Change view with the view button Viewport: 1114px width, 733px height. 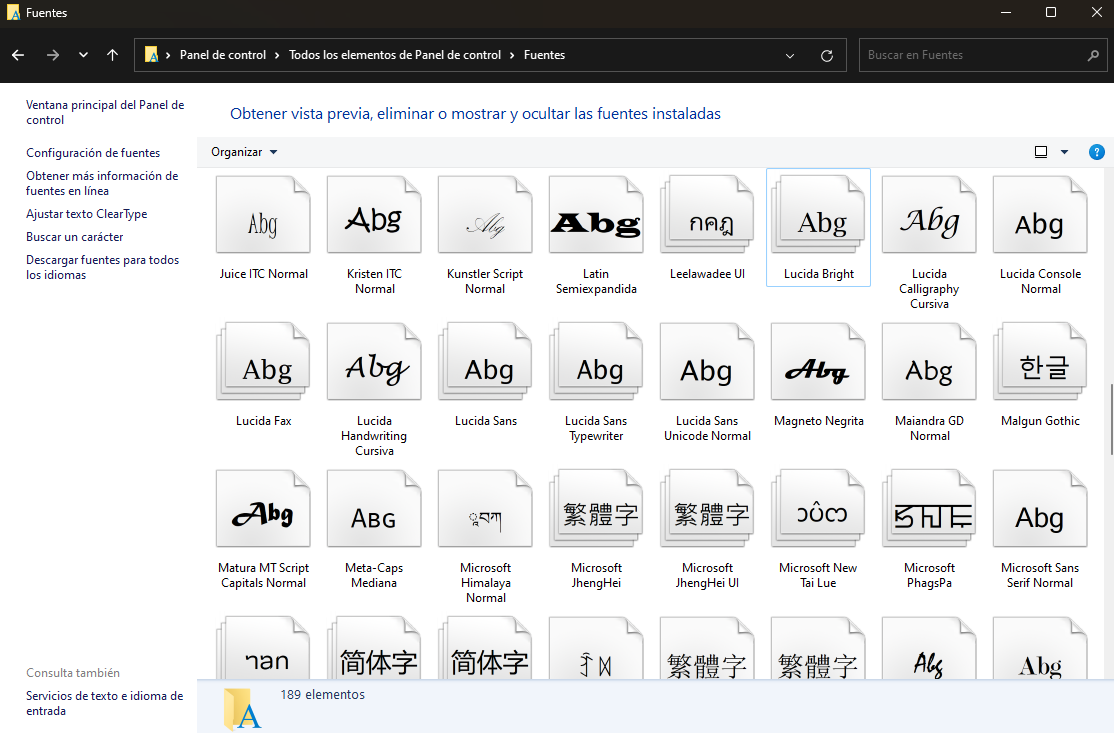[x=1041, y=152]
